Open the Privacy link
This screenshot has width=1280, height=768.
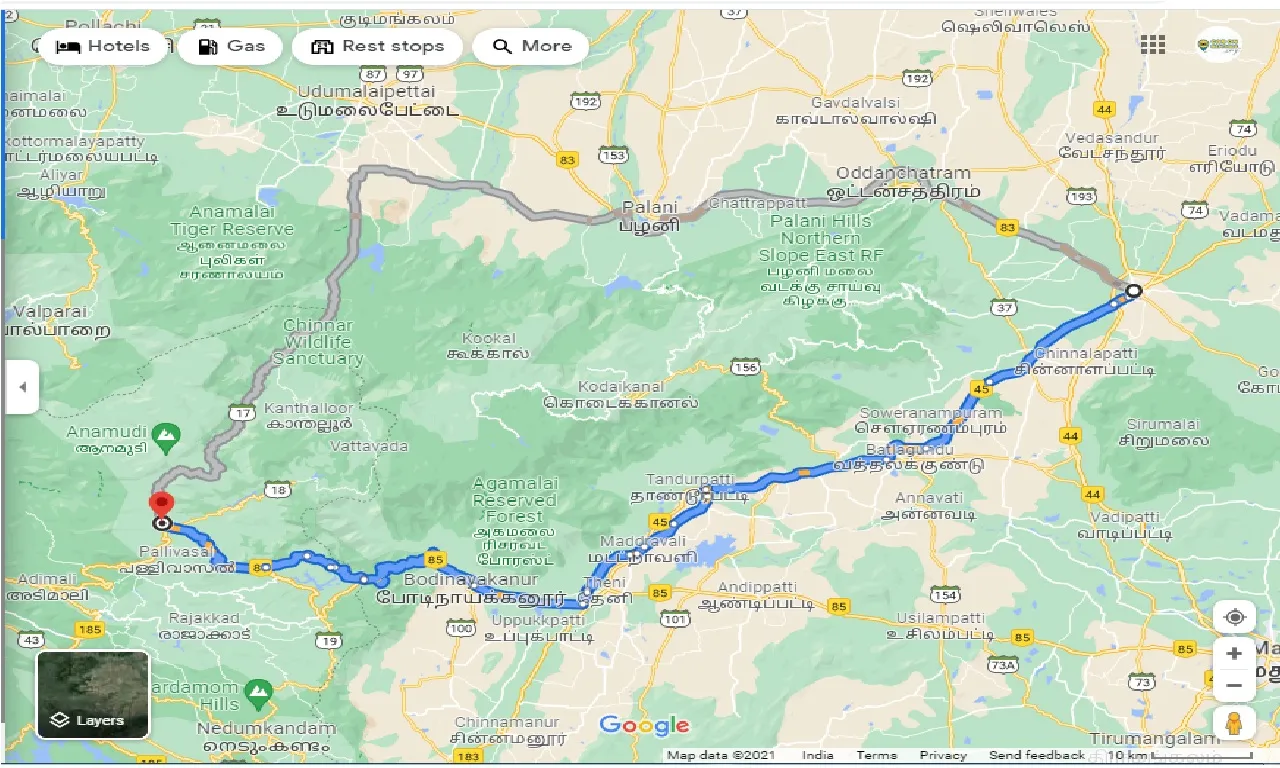[x=943, y=756]
